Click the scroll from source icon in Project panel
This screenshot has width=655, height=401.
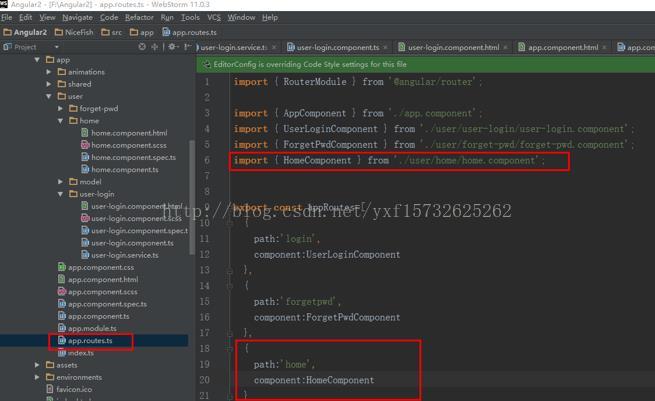[142, 47]
